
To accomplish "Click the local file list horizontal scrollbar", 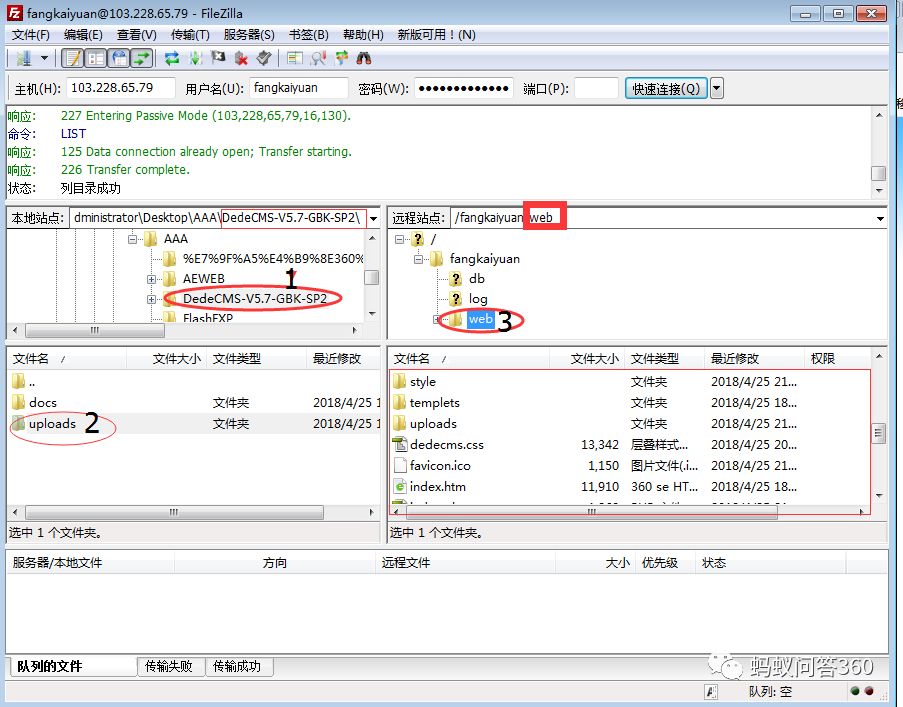I will (174, 512).
